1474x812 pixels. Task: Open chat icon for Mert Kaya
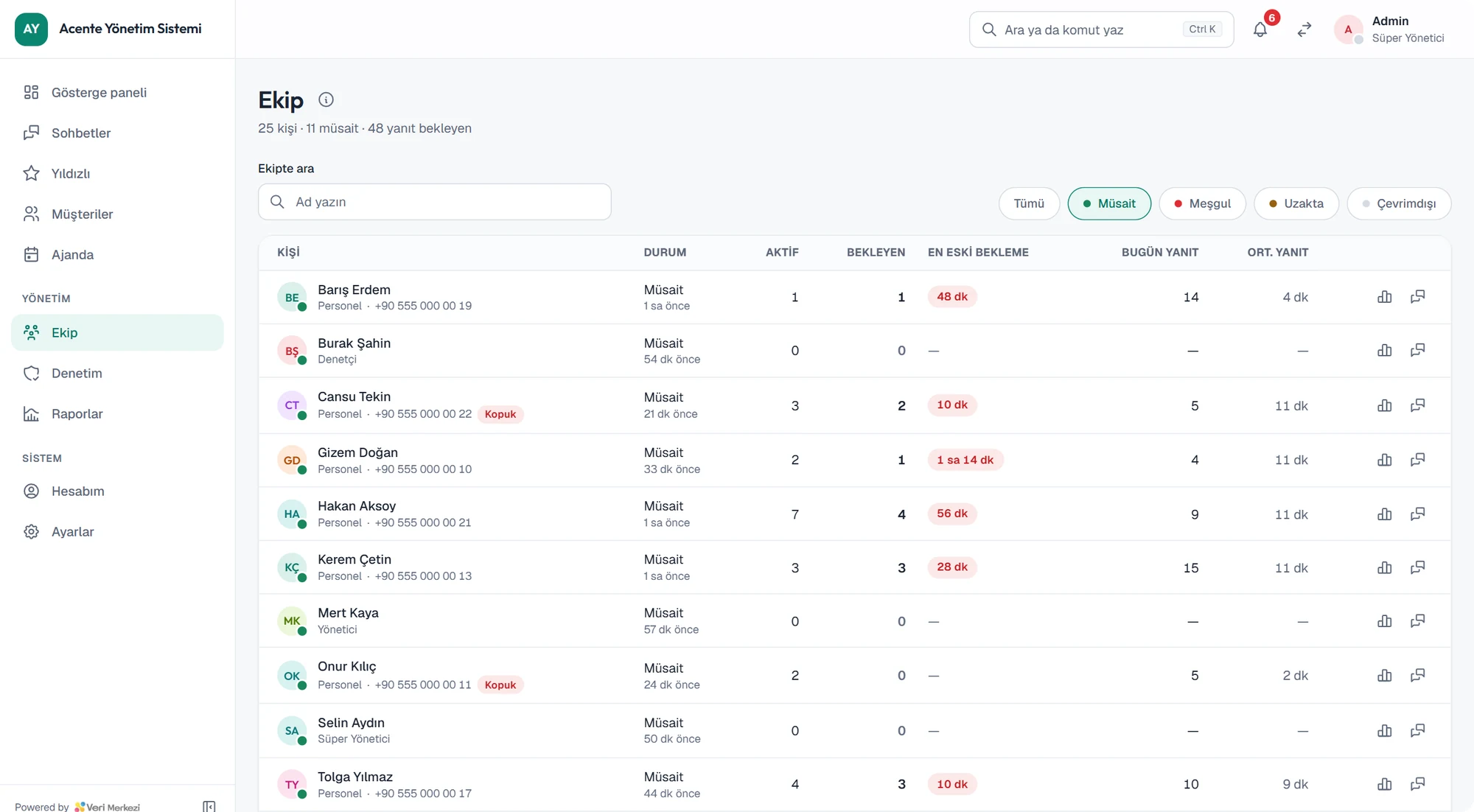[x=1418, y=621]
